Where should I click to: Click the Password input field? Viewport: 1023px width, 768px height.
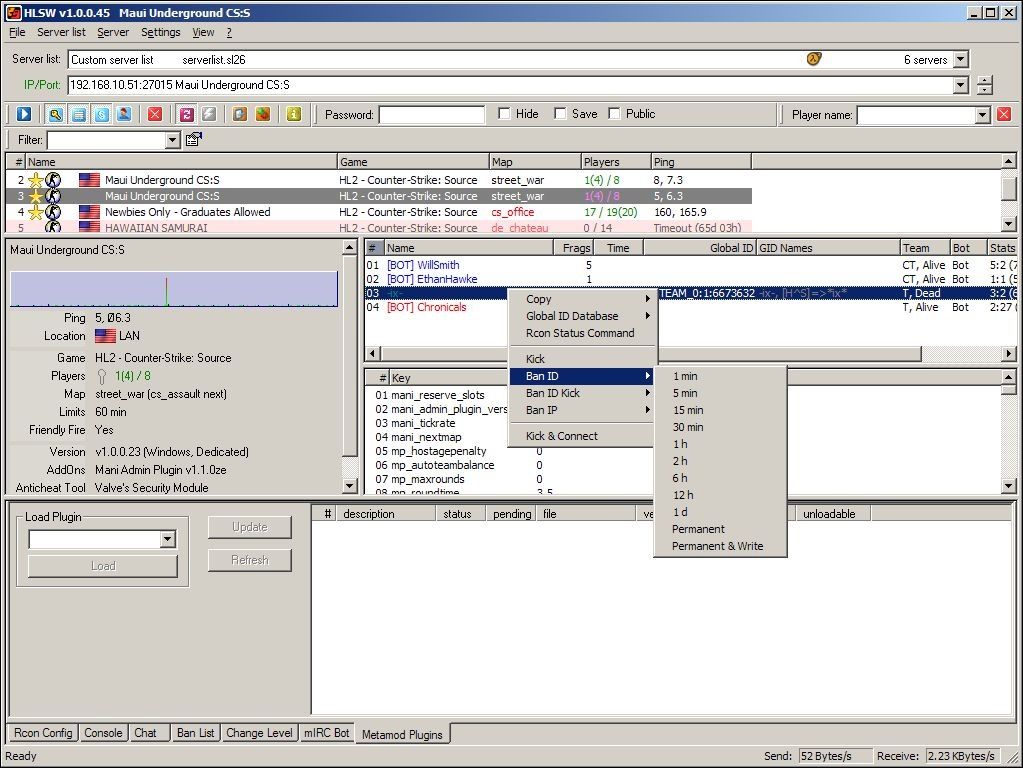(x=431, y=115)
